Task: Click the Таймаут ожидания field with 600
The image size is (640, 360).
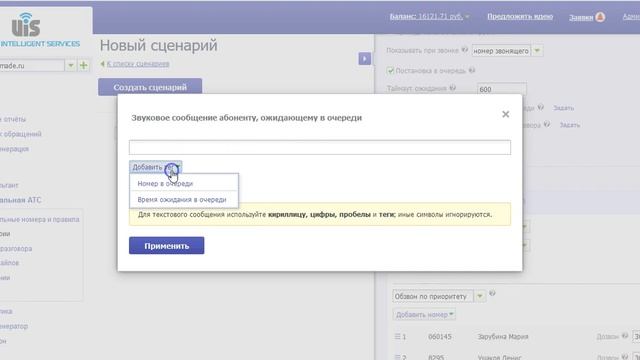Action: pyautogui.click(x=501, y=89)
